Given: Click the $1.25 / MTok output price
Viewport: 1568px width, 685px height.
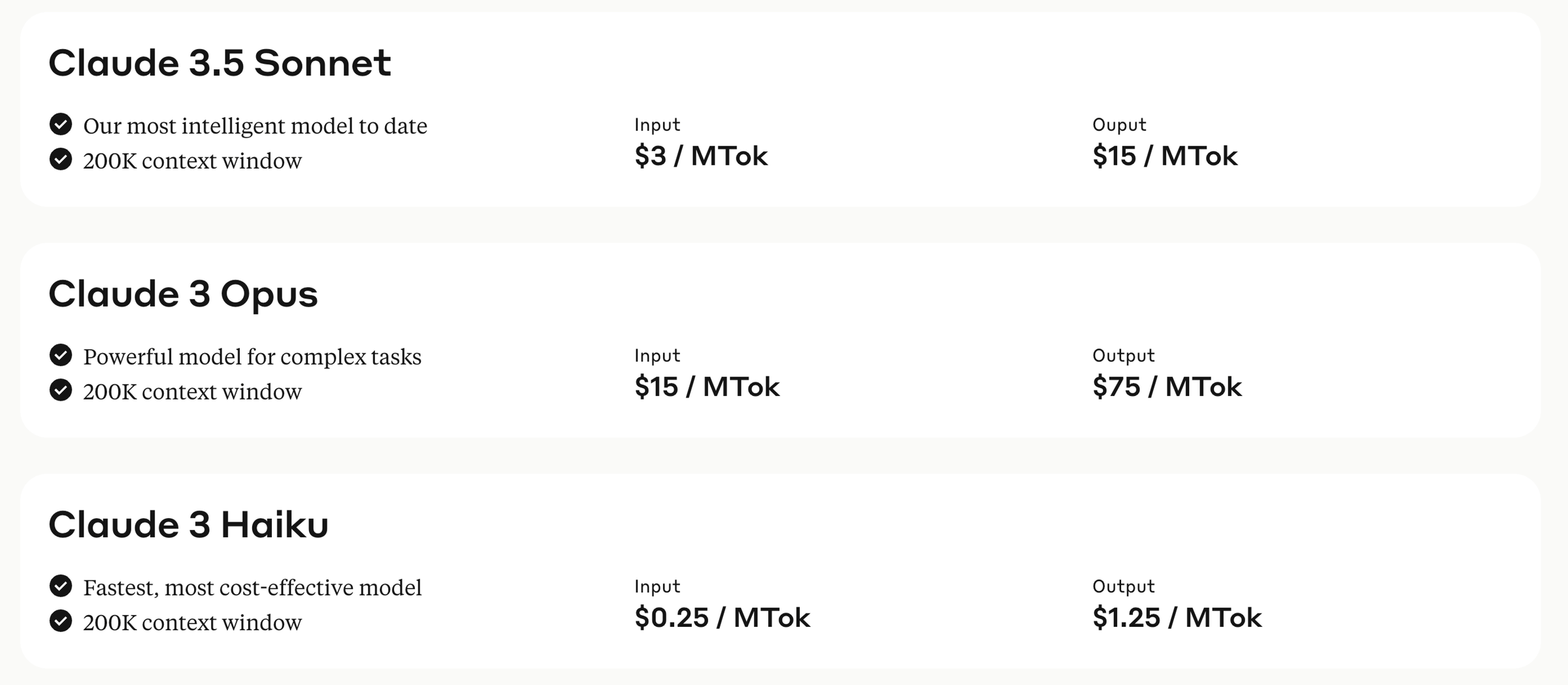Looking at the screenshot, I should [x=1177, y=618].
